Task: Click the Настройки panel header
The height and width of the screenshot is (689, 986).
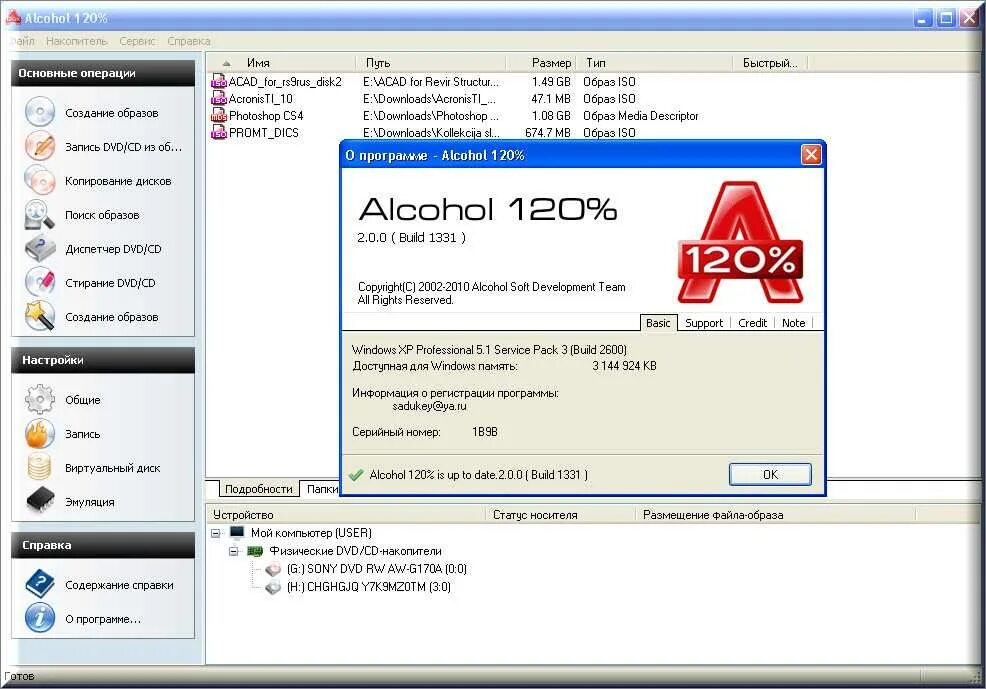Action: tap(103, 360)
